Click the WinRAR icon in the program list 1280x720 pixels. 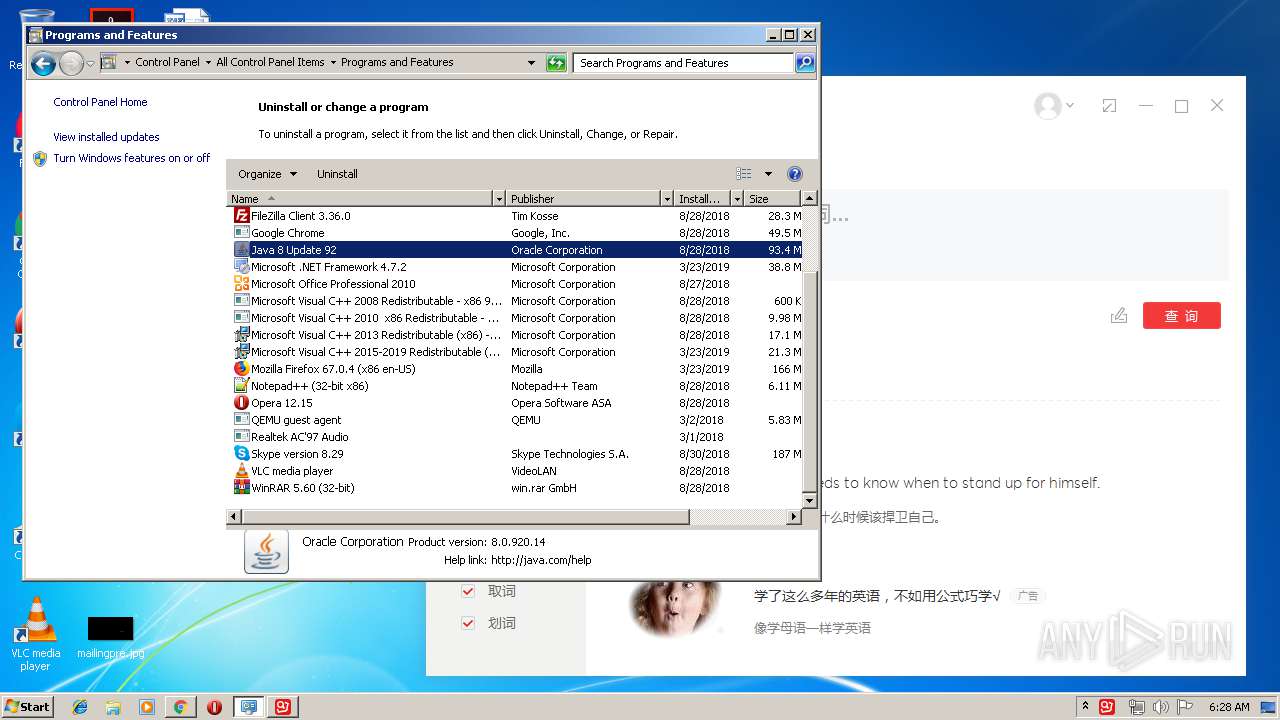tap(241, 487)
